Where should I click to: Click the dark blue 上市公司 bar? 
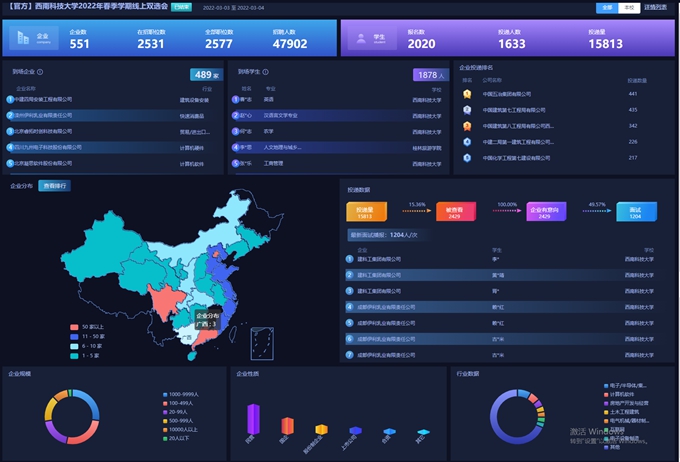click(x=356, y=430)
